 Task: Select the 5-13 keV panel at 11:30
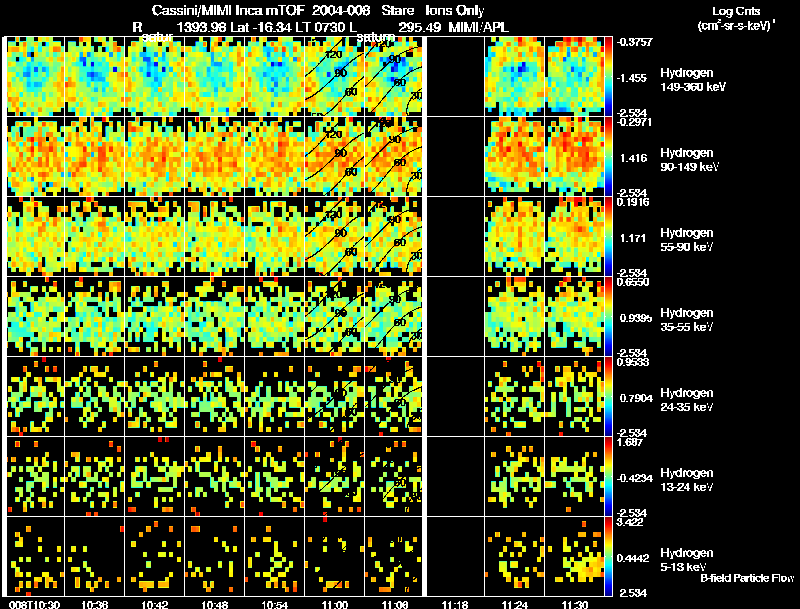coord(574,557)
